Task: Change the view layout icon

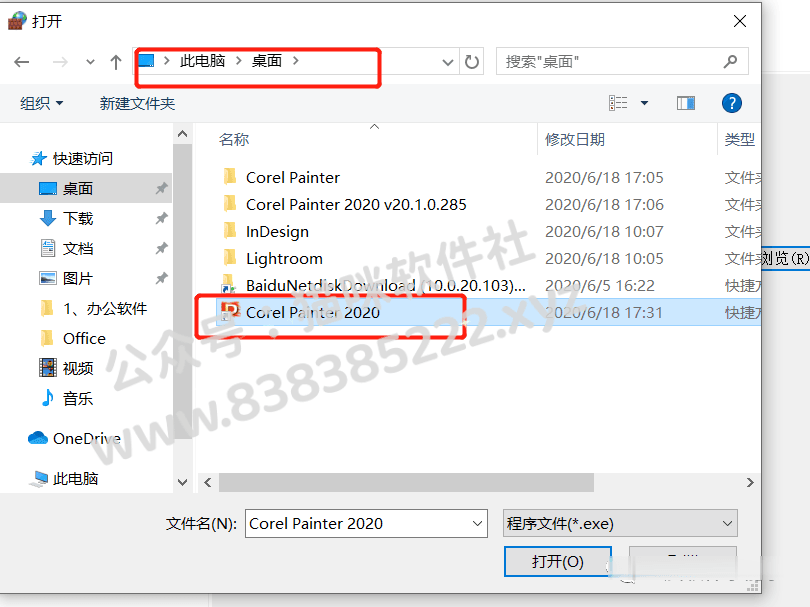Action: [x=618, y=103]
